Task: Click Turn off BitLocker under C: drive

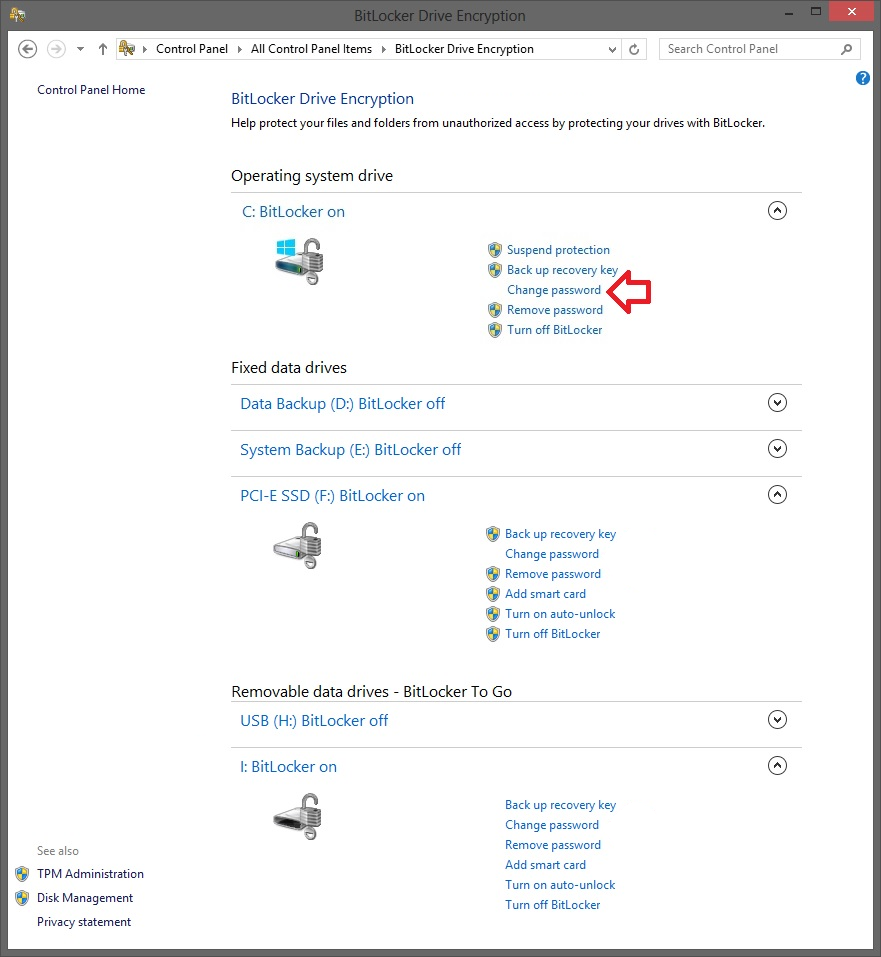Action: coord(554,330)
